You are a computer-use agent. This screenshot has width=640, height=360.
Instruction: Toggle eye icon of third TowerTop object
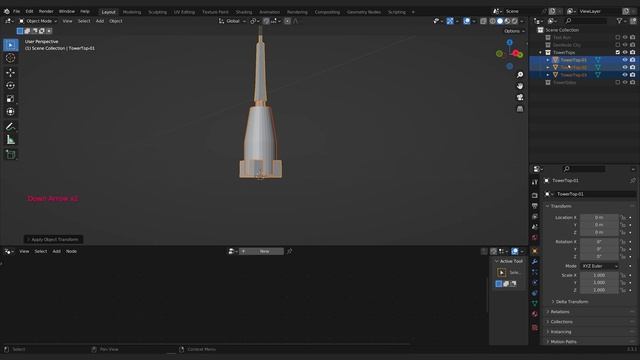pyautogui.click(x=625, y=75)
